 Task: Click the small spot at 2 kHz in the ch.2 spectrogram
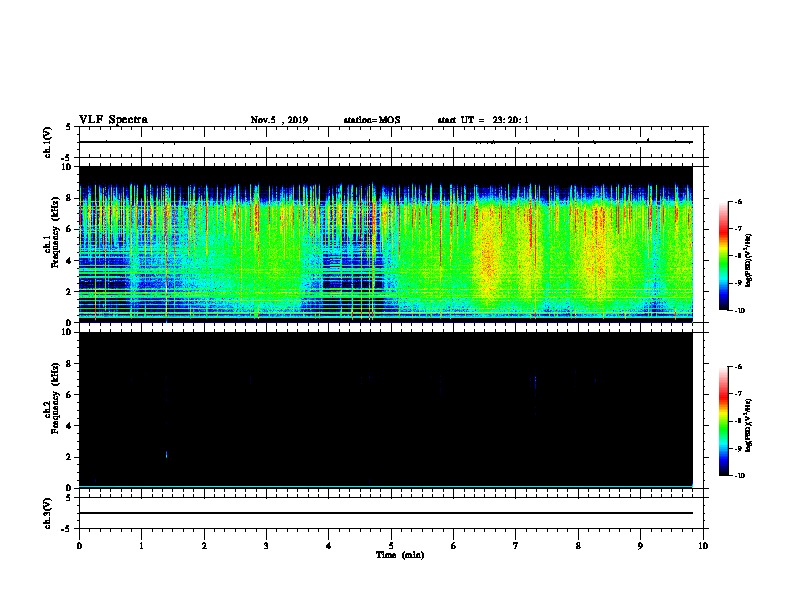pos(166,455)
